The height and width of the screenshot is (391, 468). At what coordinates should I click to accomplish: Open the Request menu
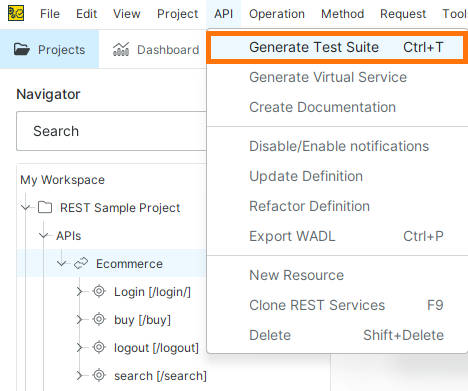coord(403,14)
